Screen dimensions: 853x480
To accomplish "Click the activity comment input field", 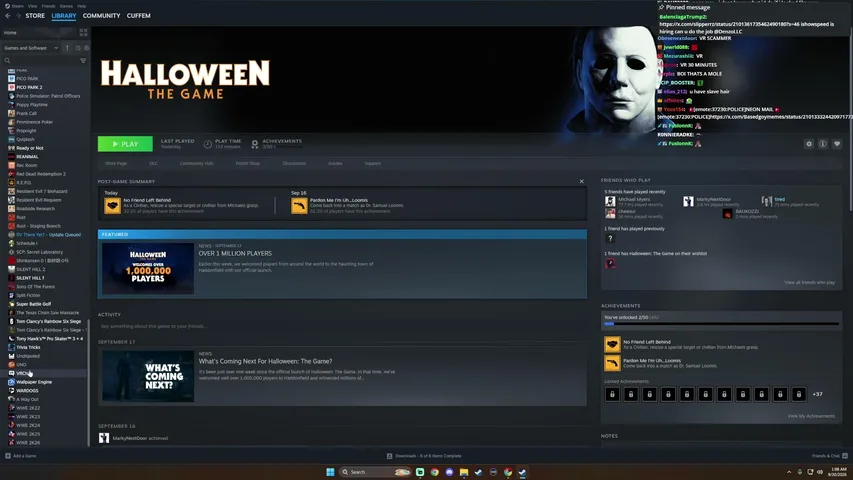I will [342, 326].
